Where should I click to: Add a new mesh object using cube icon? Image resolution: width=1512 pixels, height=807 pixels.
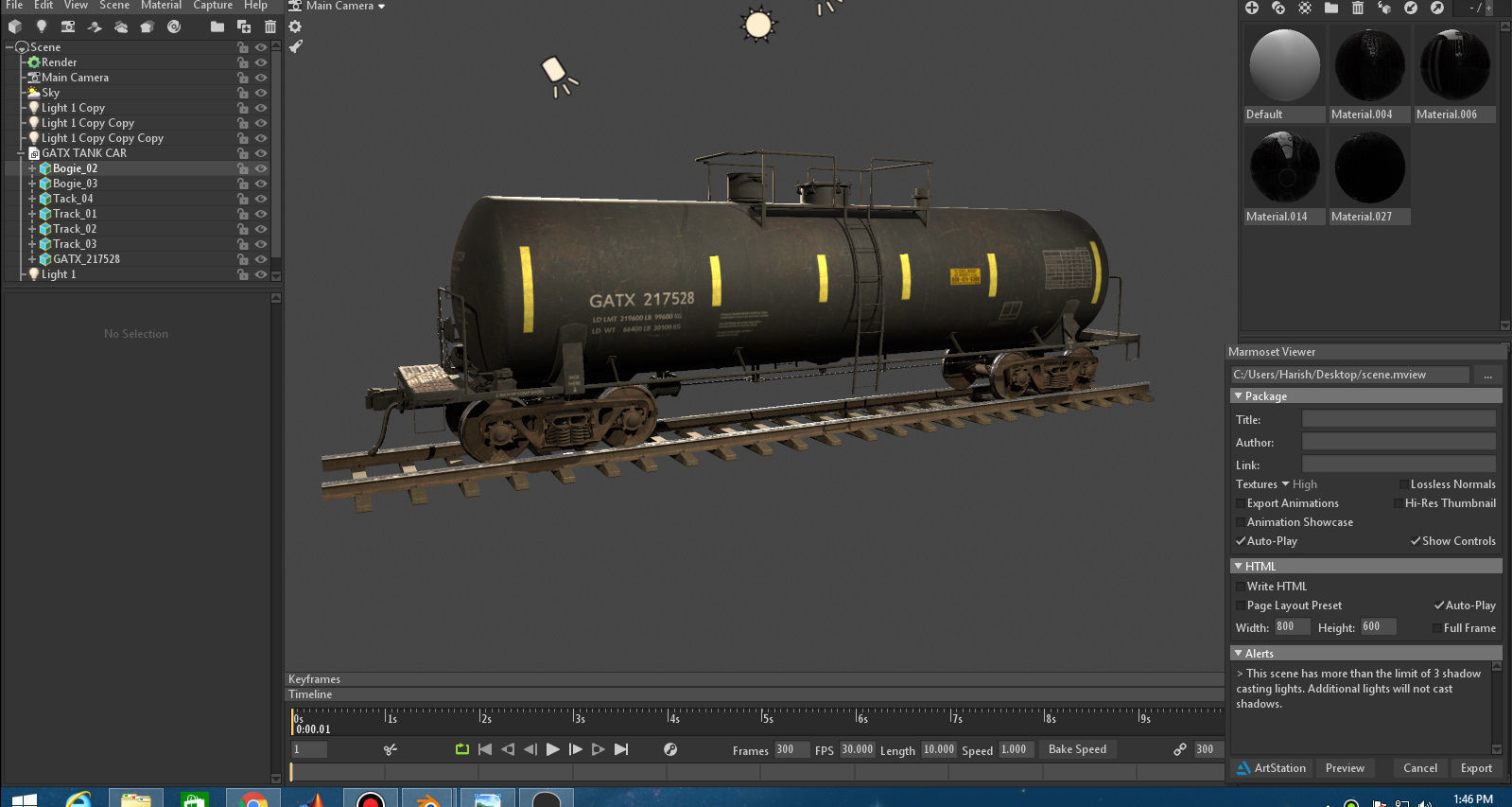[15, 26]
